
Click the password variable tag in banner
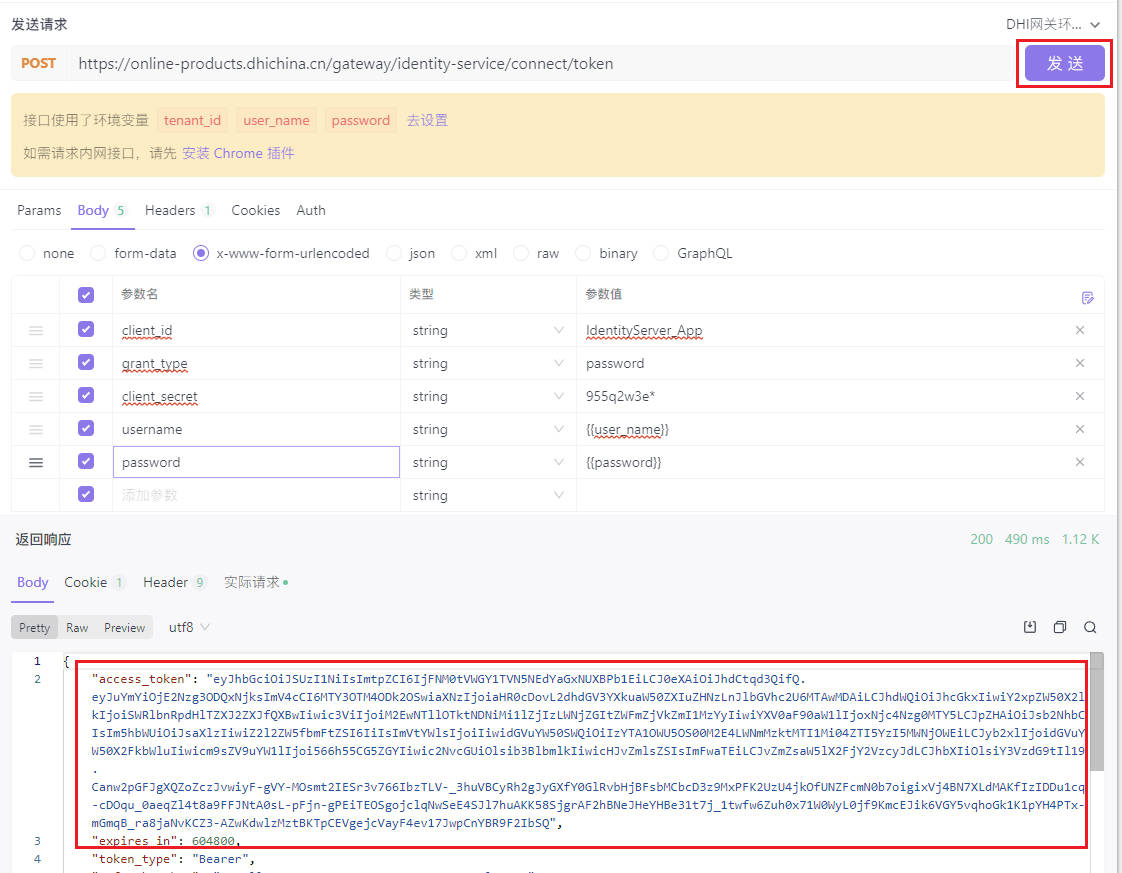pos(361,120)
